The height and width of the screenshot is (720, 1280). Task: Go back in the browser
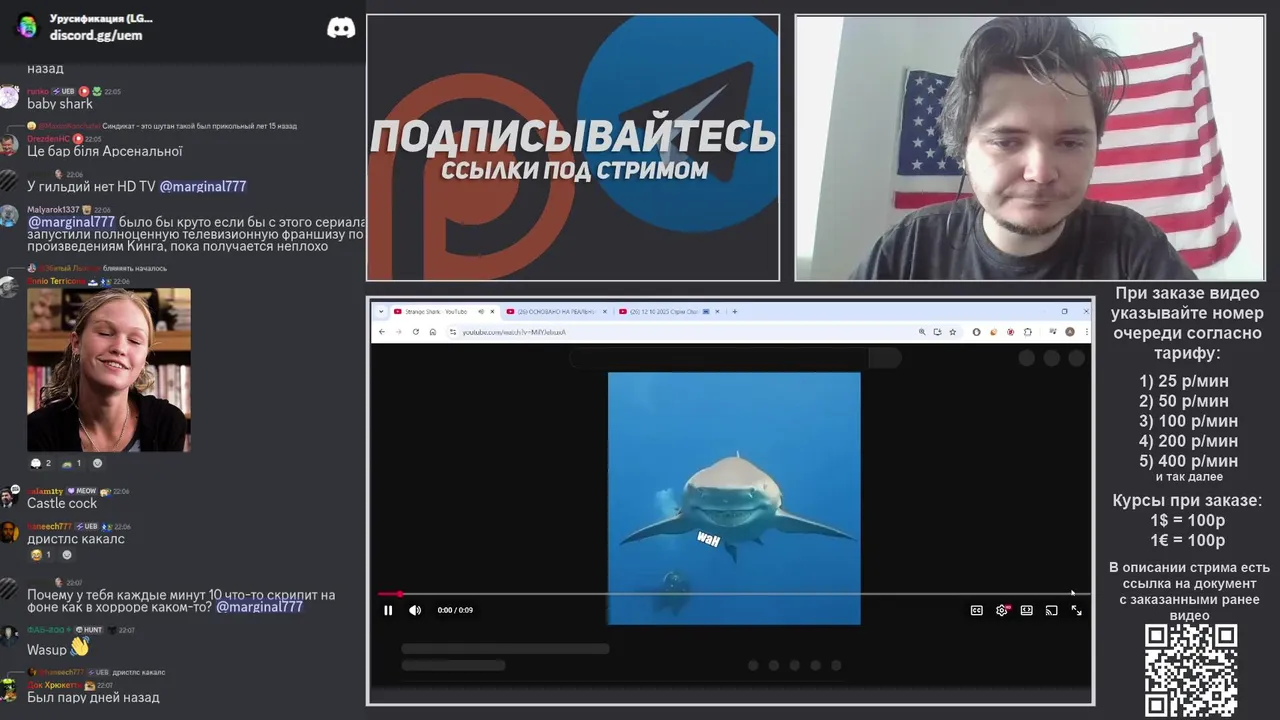tap(382, 332)
